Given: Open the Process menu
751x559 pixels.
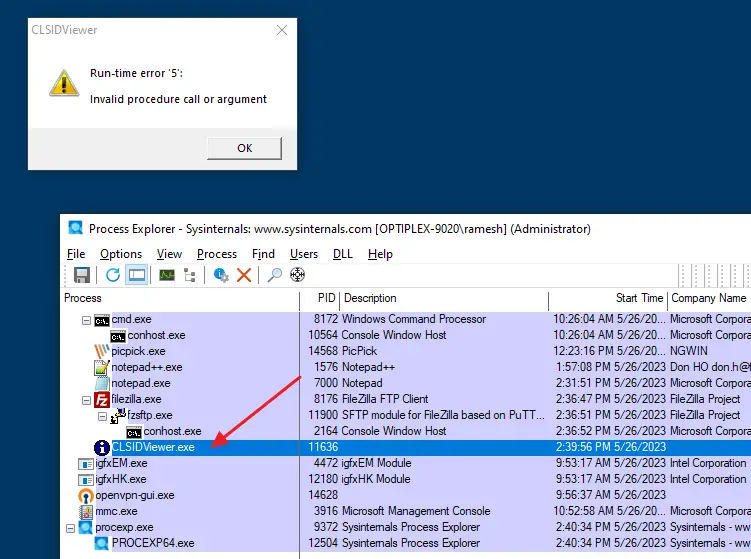Looking at the screenshot, I should (x=216, y=254).
